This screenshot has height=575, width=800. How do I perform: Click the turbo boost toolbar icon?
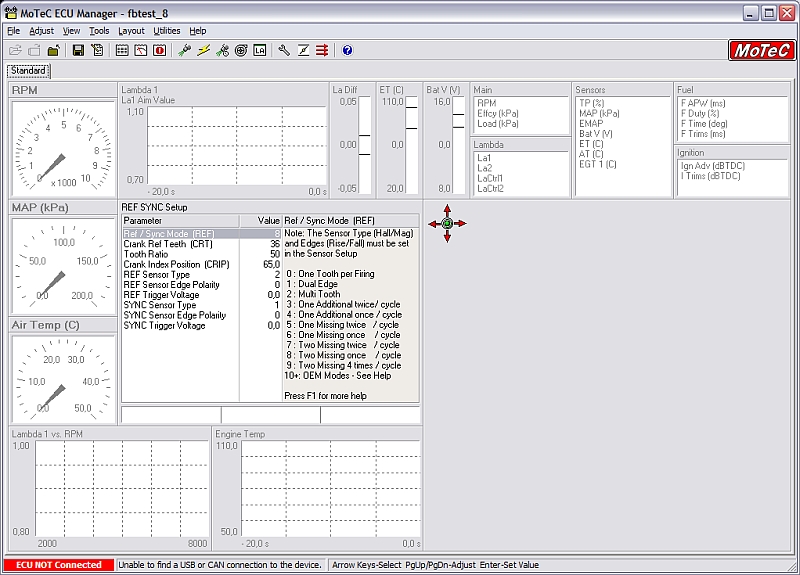[241, 51]
